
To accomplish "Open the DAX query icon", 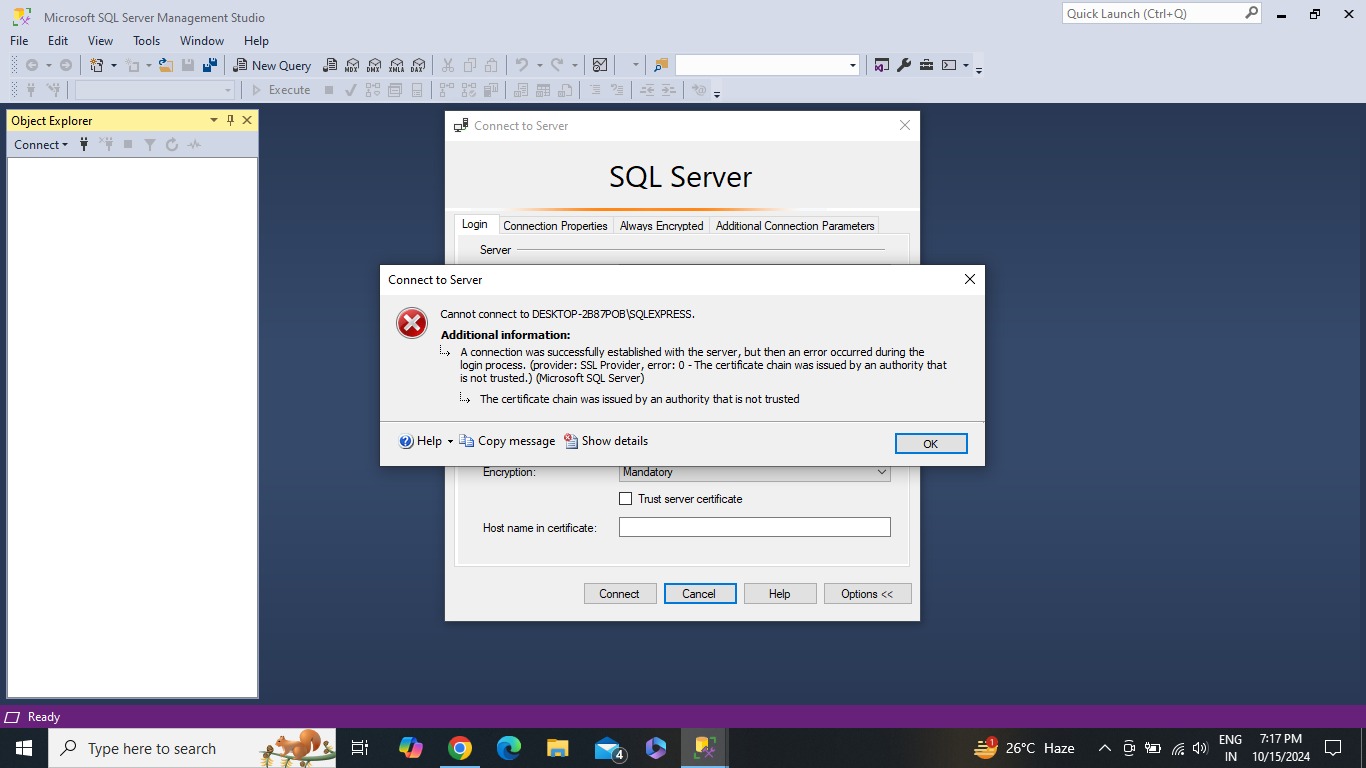I will click(x=418, y=65).
